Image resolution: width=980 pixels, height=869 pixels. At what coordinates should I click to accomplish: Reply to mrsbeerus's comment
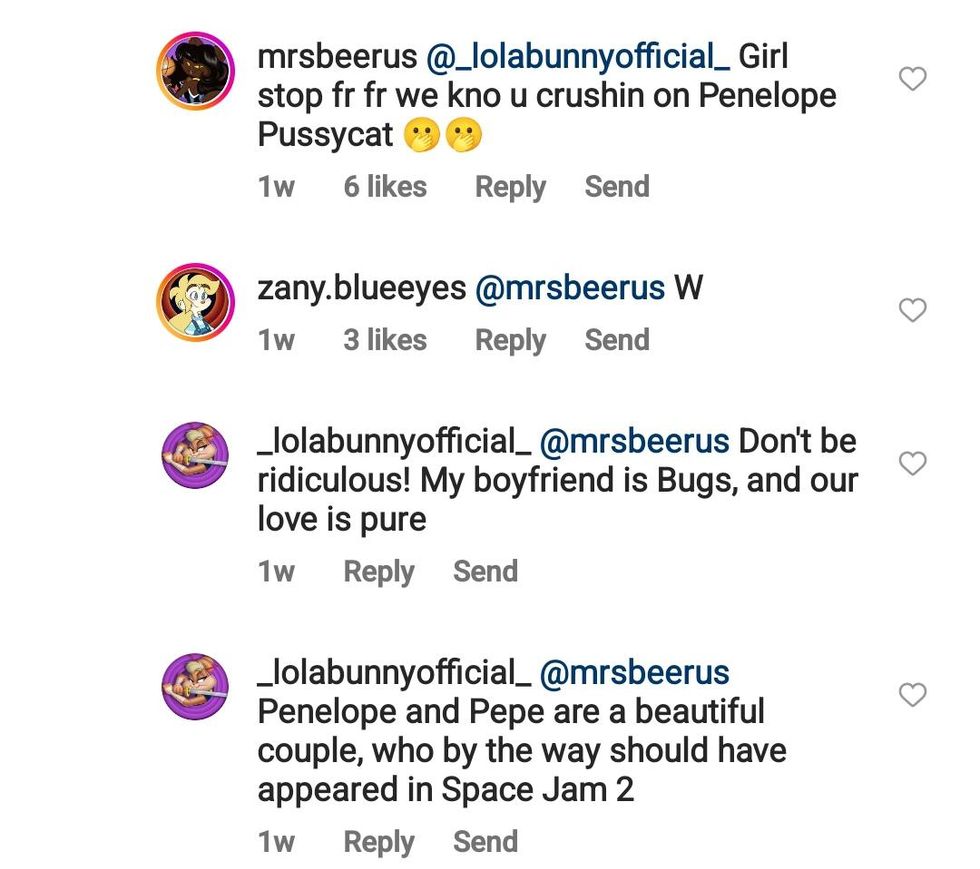pyautogui.click(x=510, y=187)
